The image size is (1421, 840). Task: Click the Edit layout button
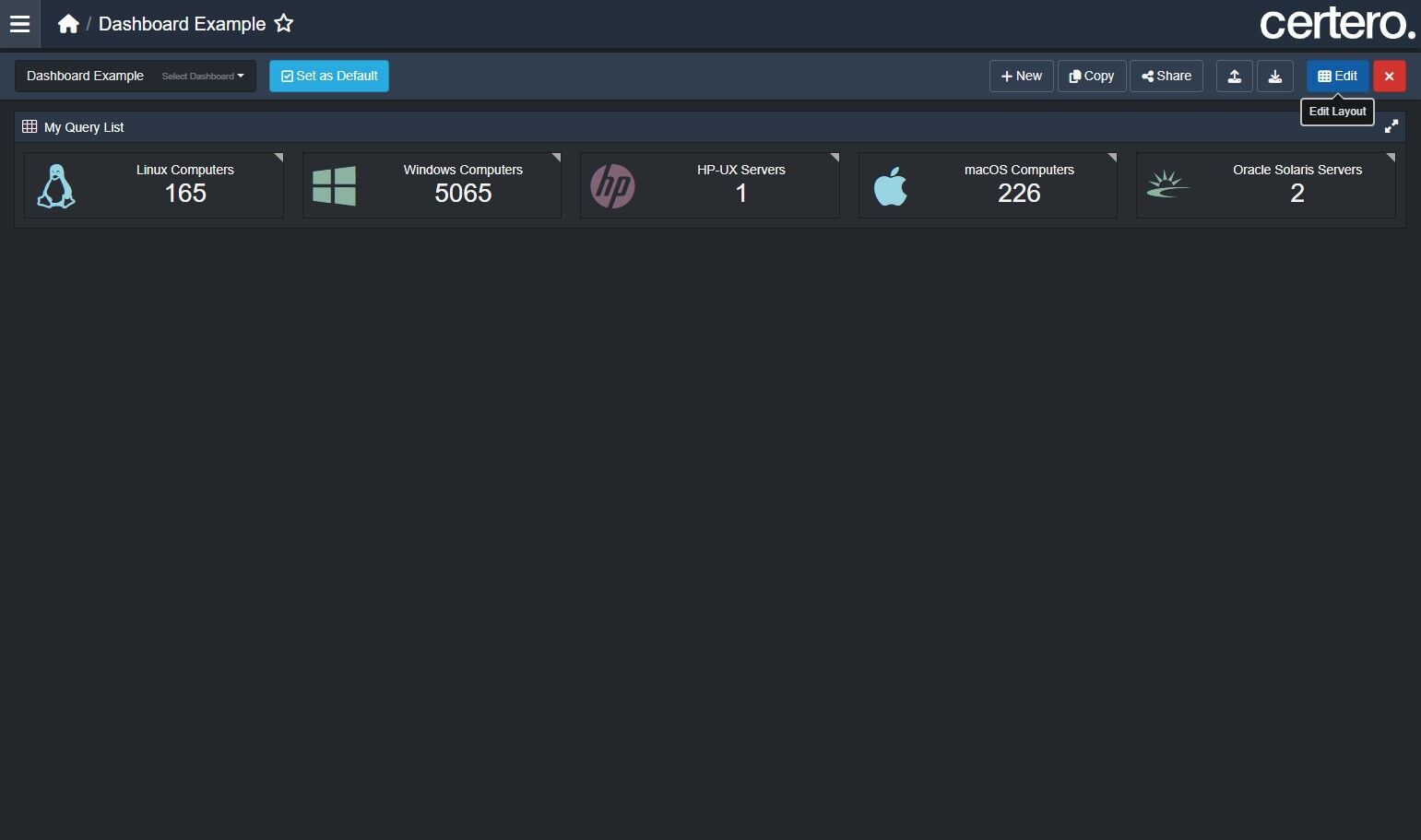[x=1338, y=76]
